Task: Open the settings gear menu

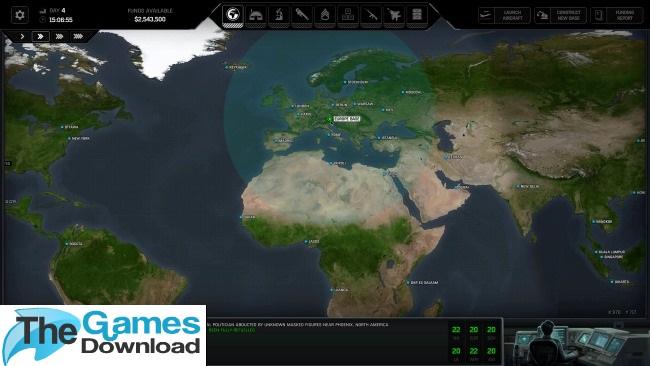Action: coord(19,15)
